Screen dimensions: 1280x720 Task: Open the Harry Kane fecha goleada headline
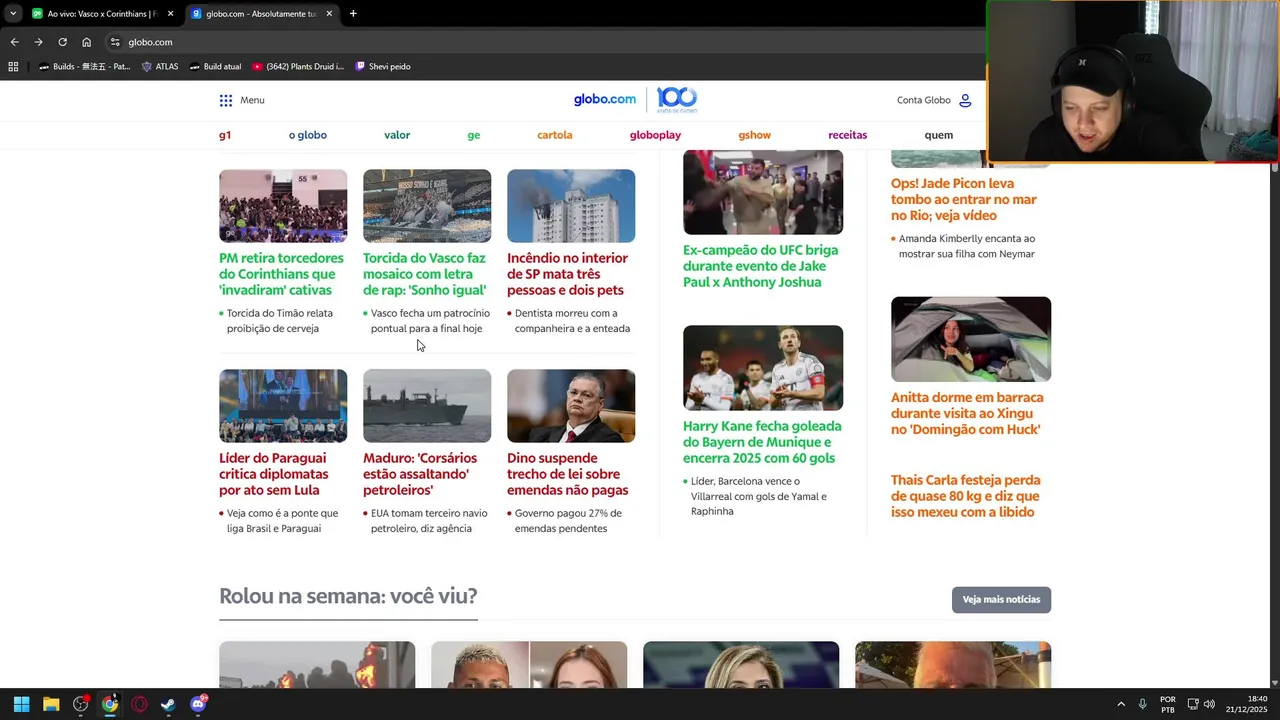pyautogui.click(x=762, y=442)
